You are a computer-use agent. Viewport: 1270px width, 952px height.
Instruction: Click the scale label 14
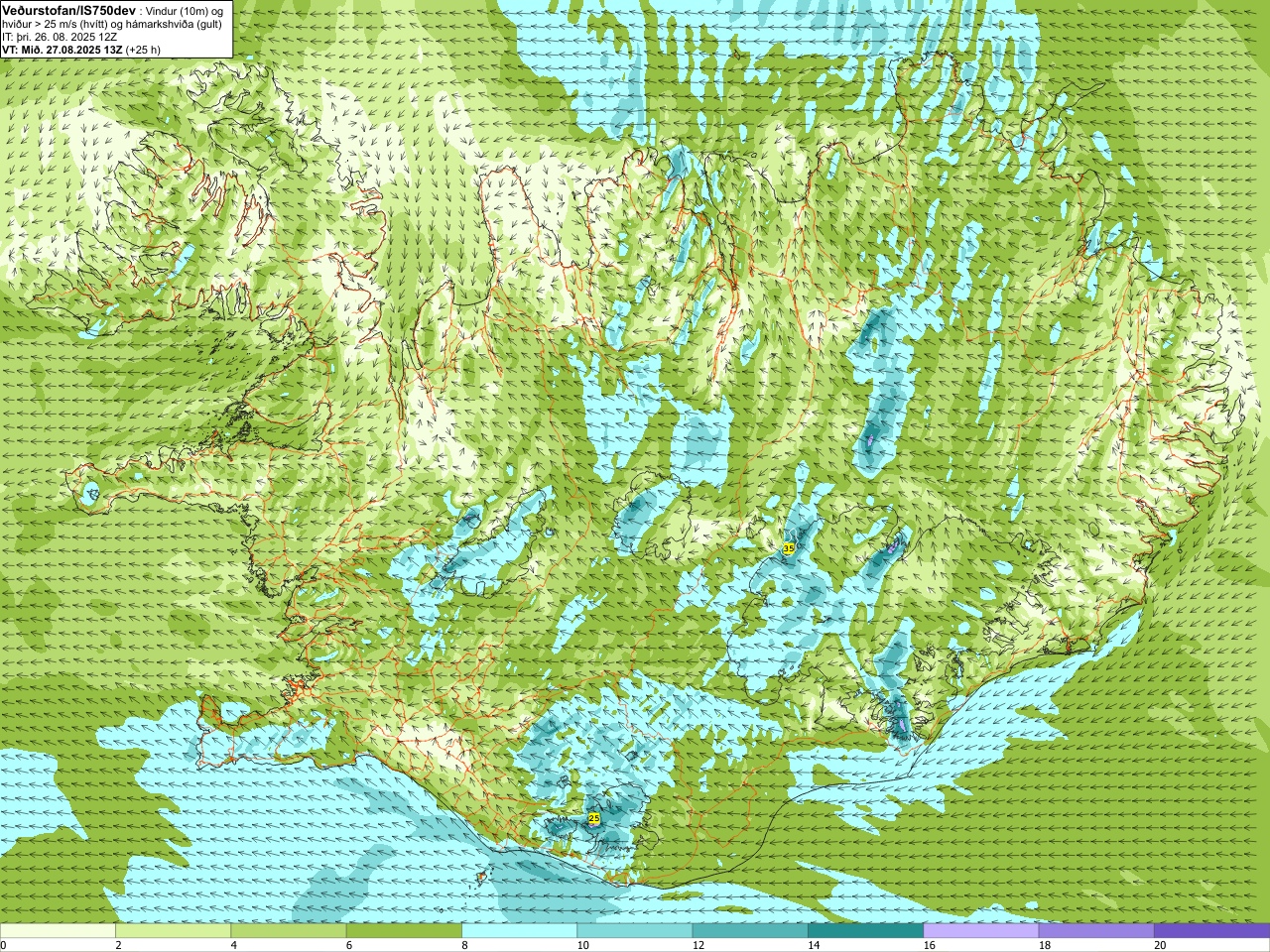tap(813, 945)
